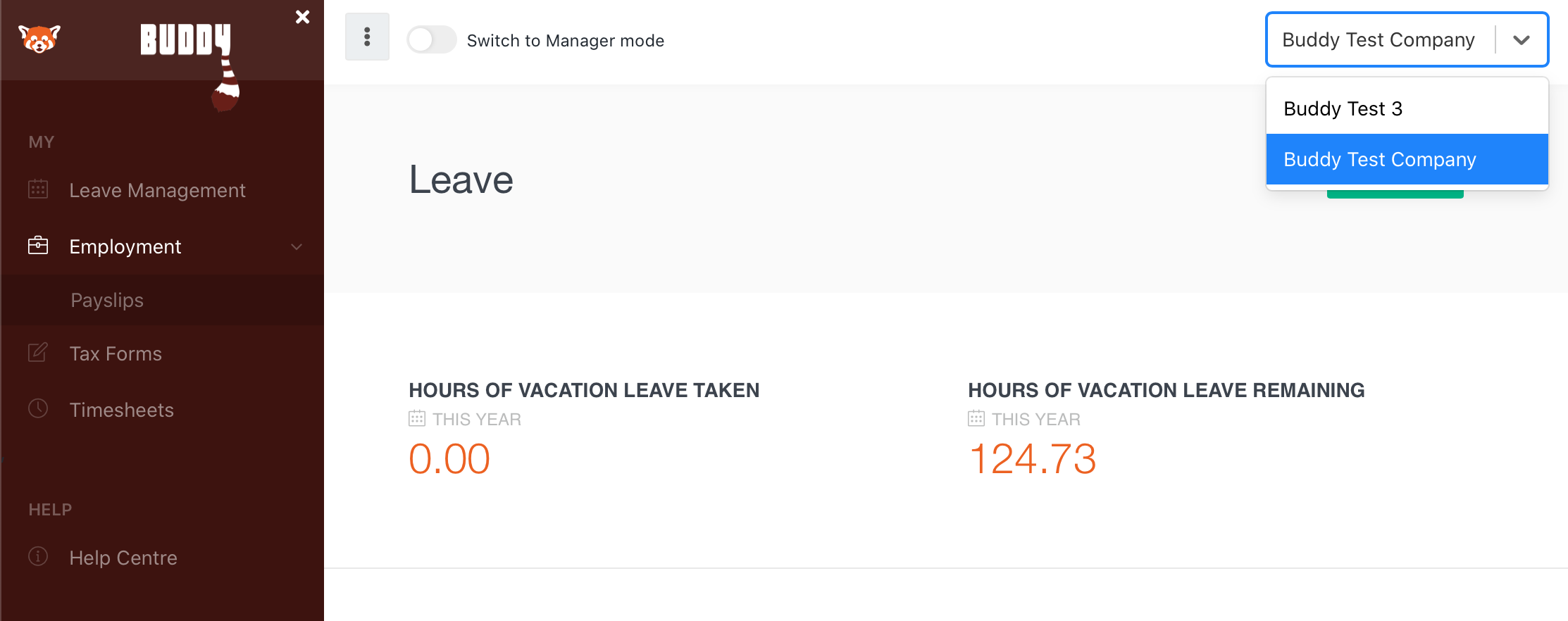
Task: Select Buddy Test 3 from the dropdown
Action: tap(1343, 108)
